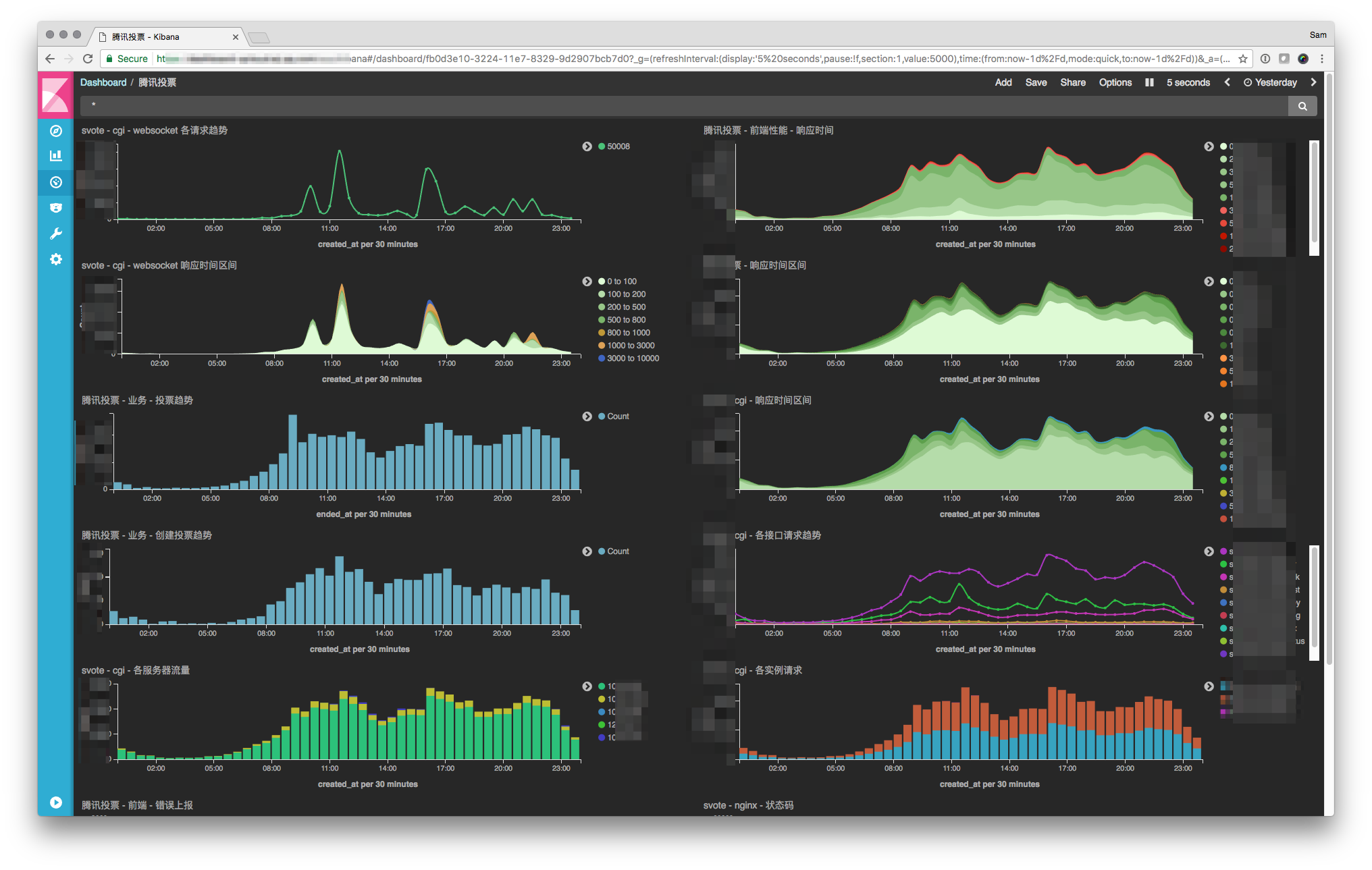Pause the auto-refresh
The width and height of the screenshot is (1372, 870).
[x=1149, y=82]
